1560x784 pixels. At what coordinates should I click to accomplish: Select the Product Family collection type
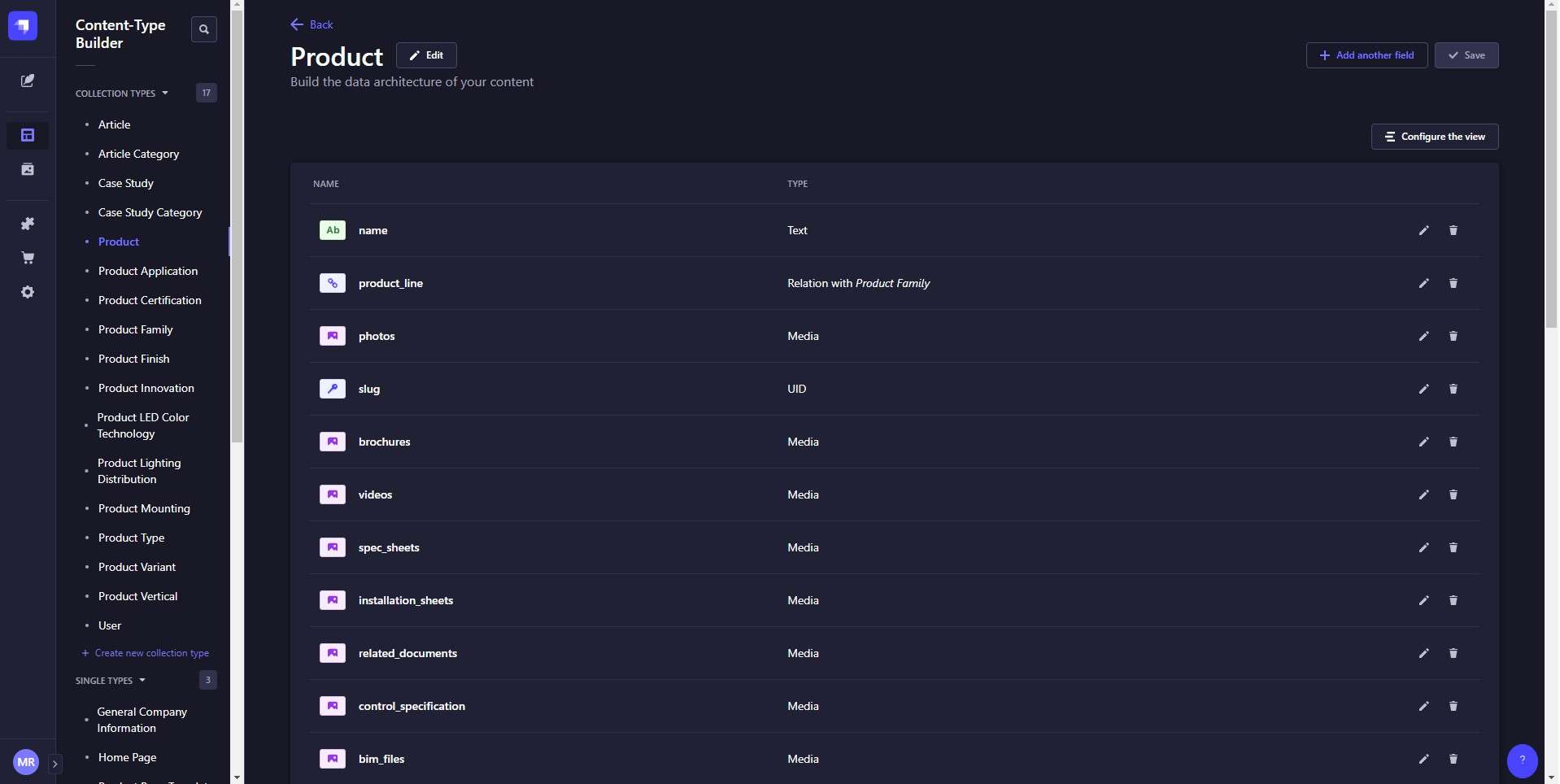[x=136, y=329]
